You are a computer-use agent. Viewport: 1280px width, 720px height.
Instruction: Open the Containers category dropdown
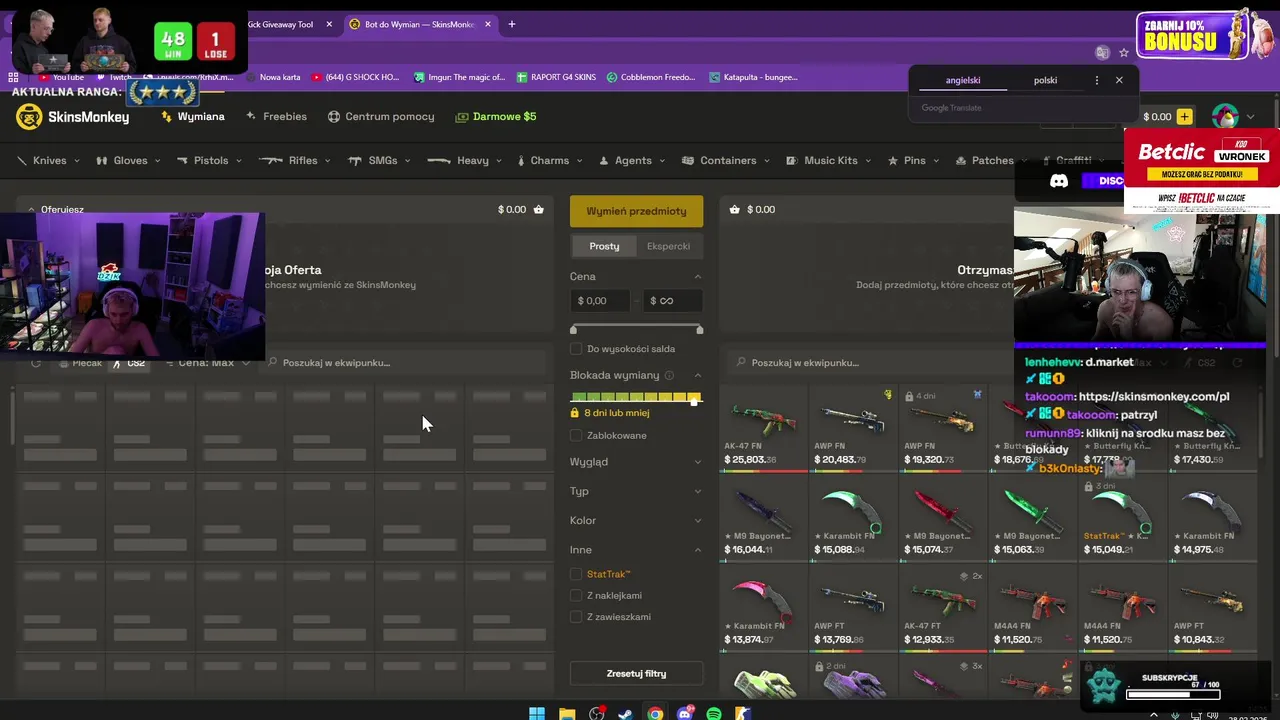point(726,160)
